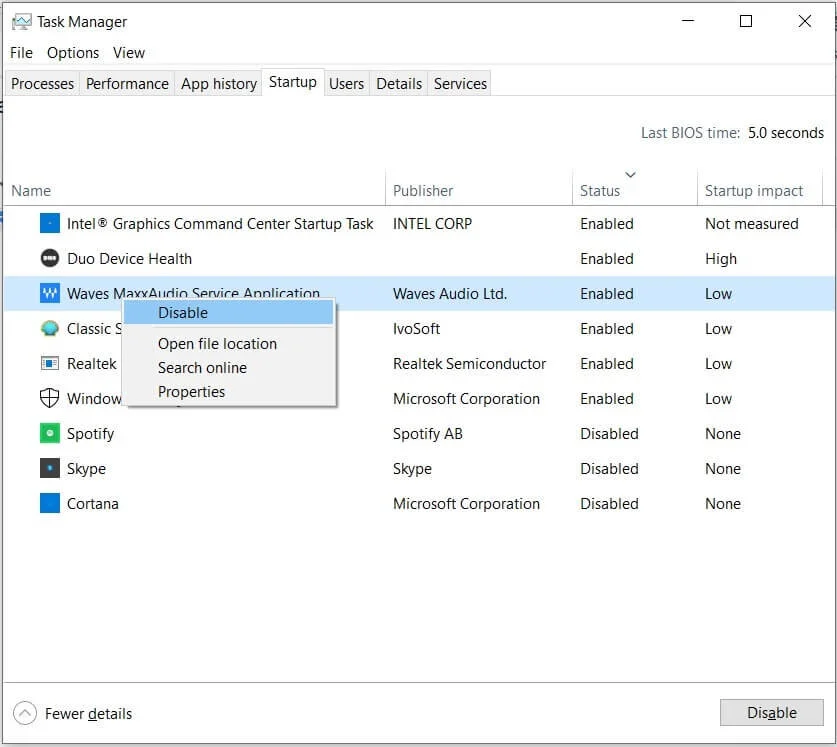Select the Intel Graphics Command Center startup icon
This screenshot has width=837, height=747.
(52, 223)
